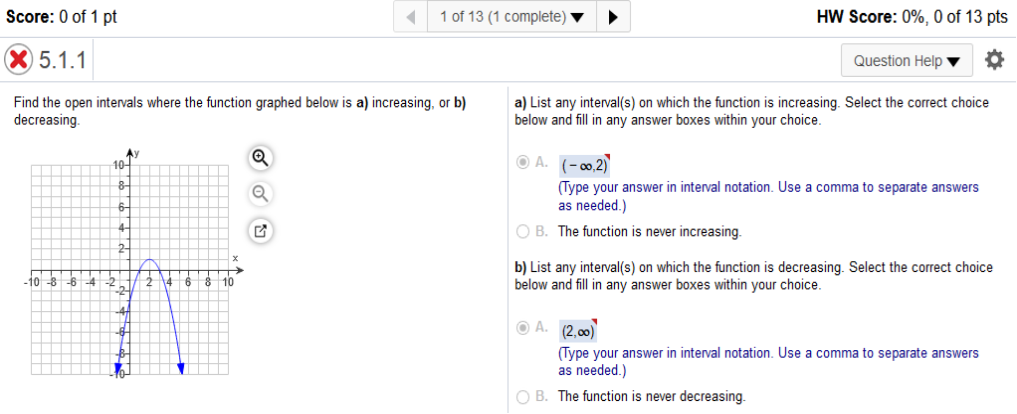Image resolution: width=1017 pixels, height=414 pixels.
Task: Open the settings gear icon
Action: 994,60
